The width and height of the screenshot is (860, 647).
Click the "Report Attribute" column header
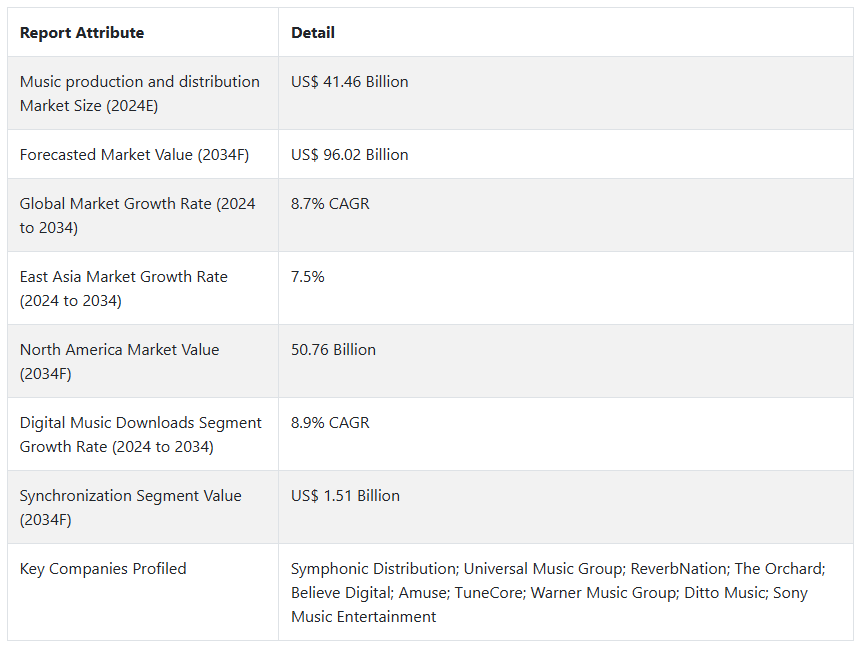(82, 33)
